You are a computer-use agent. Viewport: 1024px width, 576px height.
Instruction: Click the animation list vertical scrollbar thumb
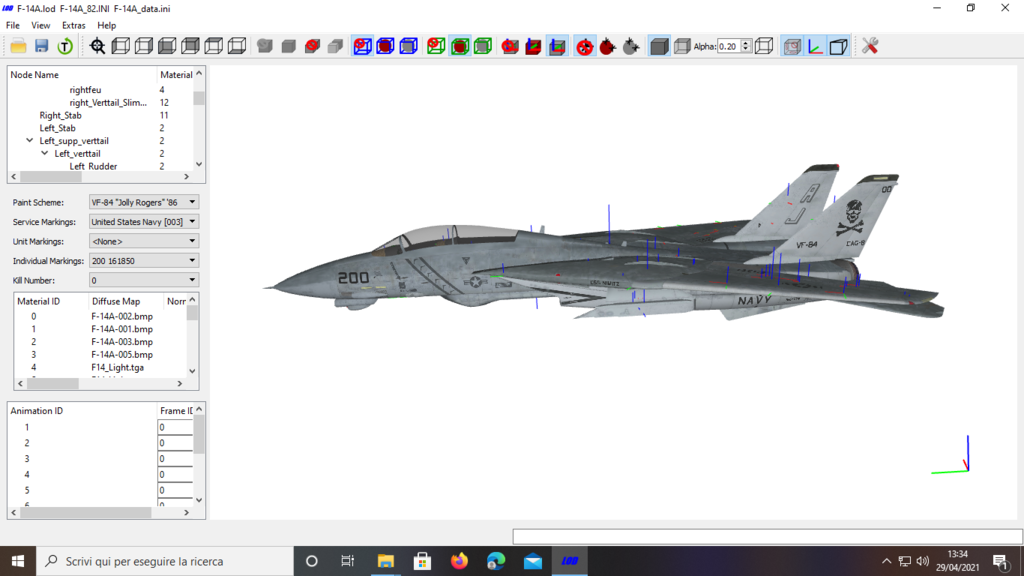tap(199, 434)
